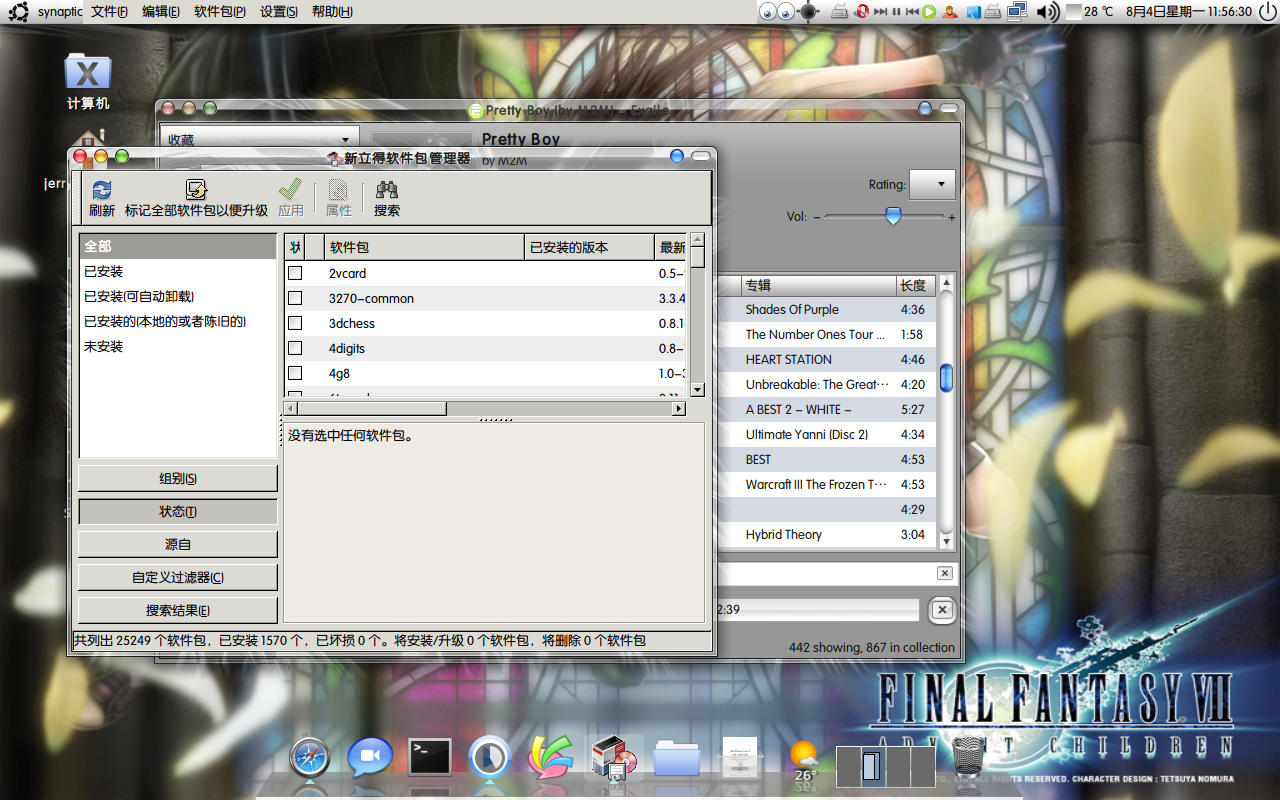Viewport: 1280px width, 800px height.
Task: Click the Opera tray icon
Action: coord(862,12)
